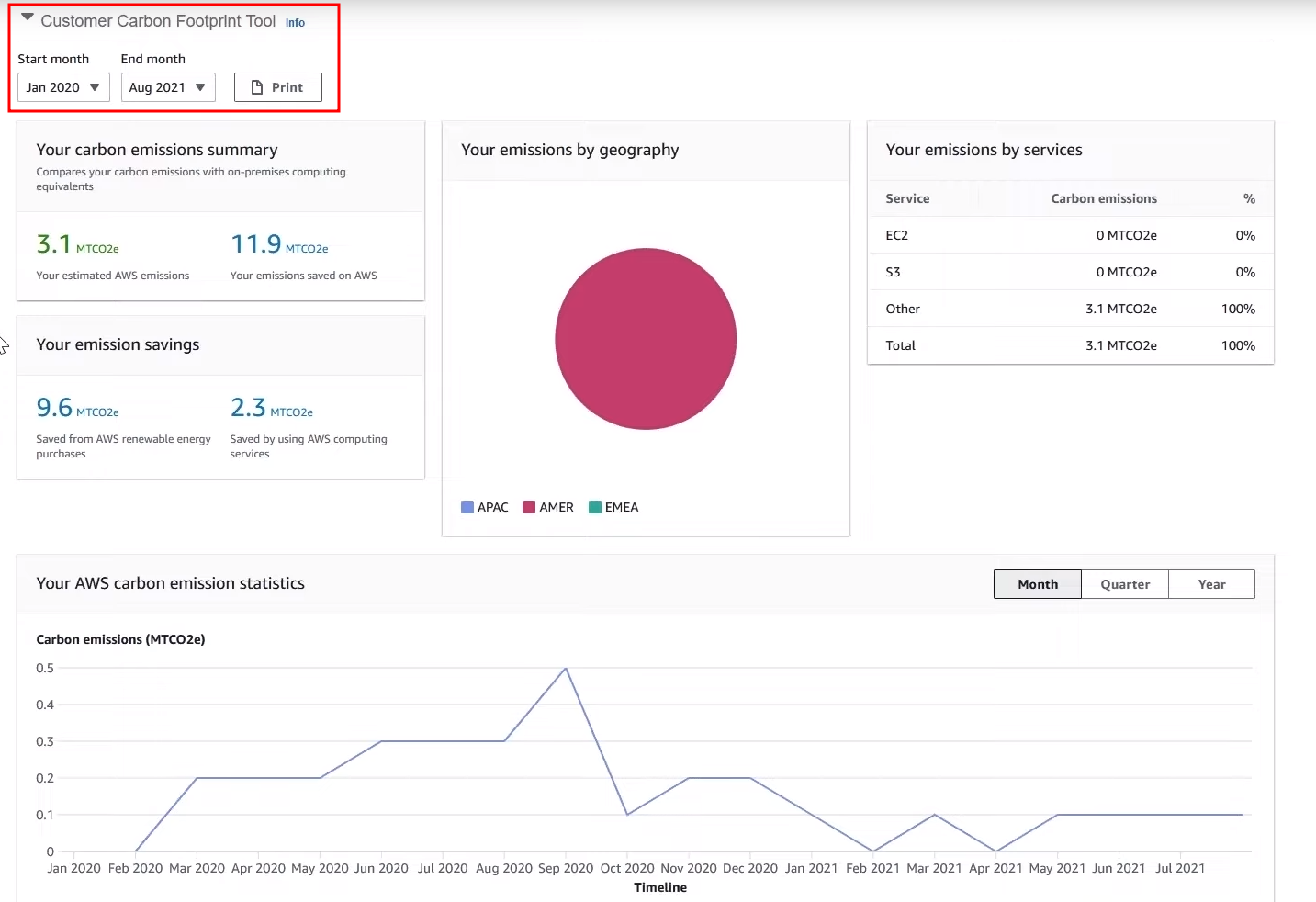The height and width of the screenshot is (902, 1316).
Task: Click the APAC legend color swatch
Action: (467, 507)
